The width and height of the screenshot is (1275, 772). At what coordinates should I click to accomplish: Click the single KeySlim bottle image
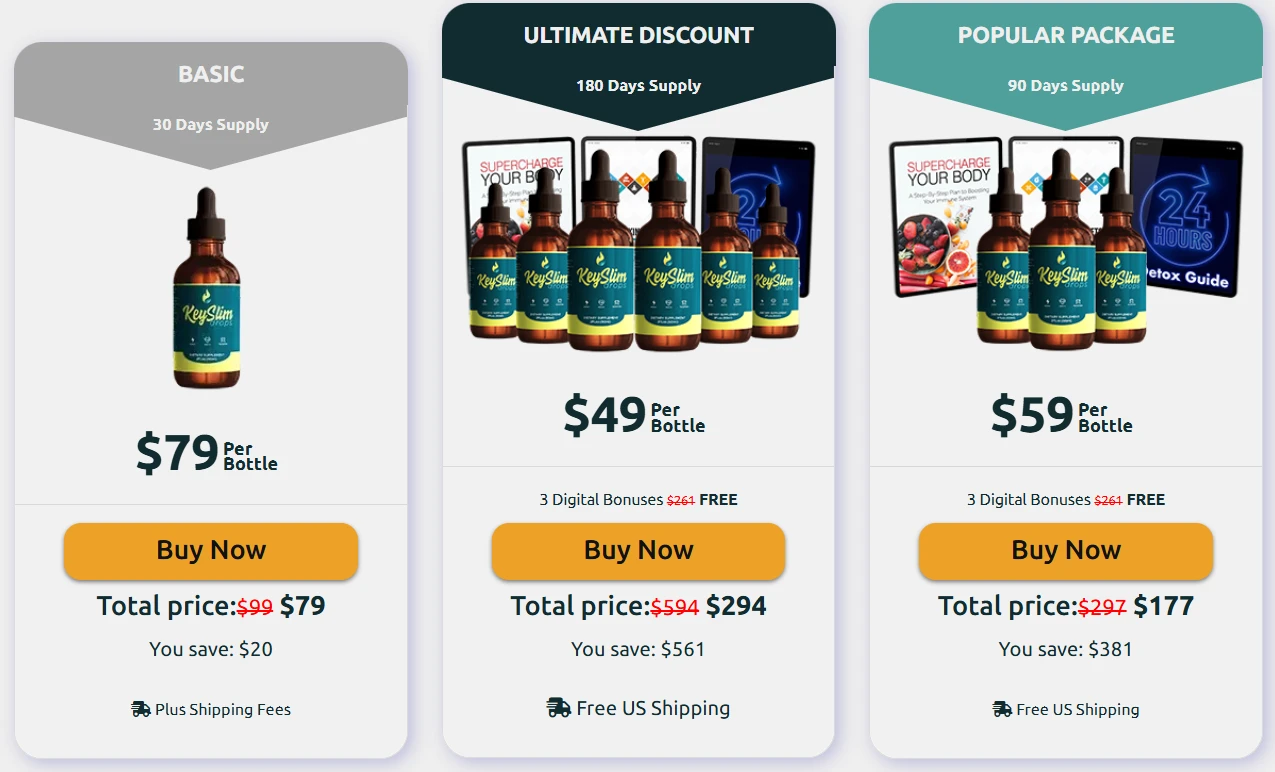206,289
